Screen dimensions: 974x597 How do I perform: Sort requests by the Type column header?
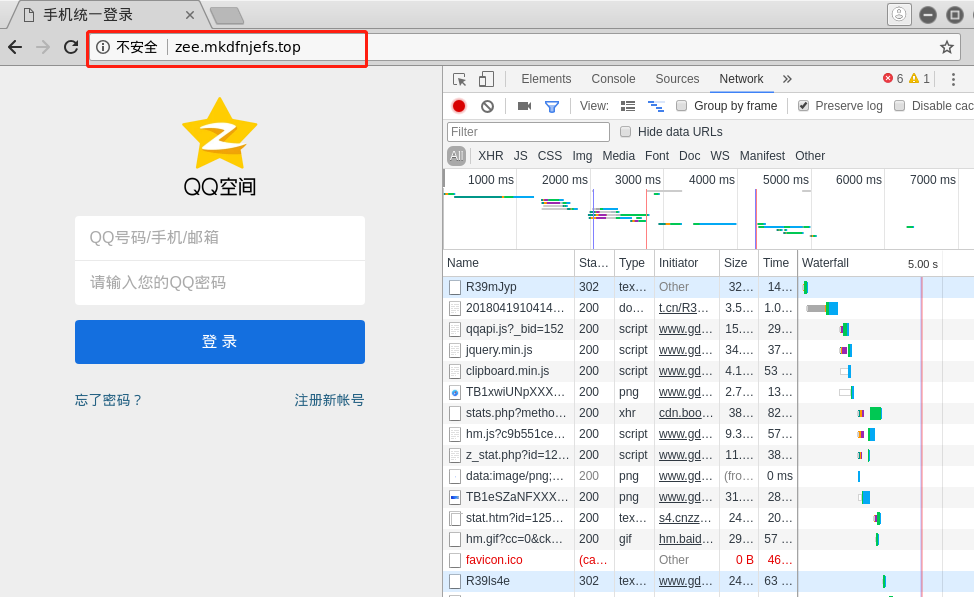[634, 263]
